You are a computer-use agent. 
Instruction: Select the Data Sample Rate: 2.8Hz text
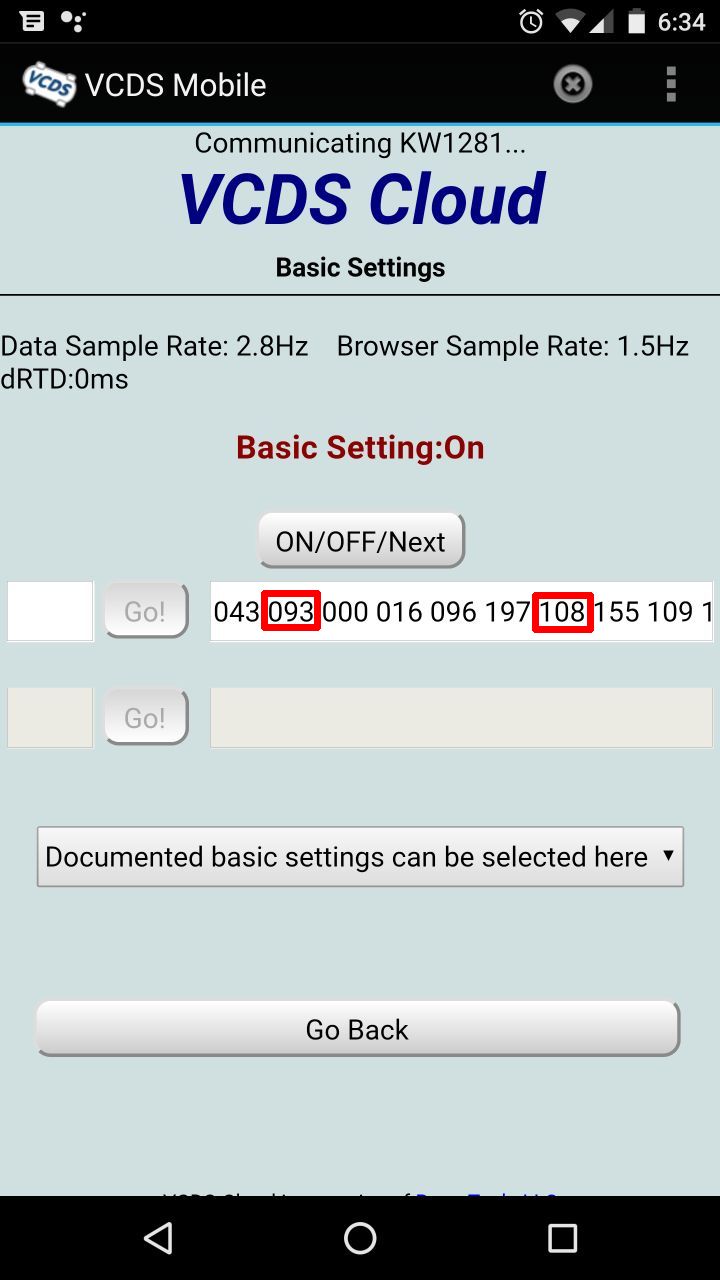click(x=154, y=347)
